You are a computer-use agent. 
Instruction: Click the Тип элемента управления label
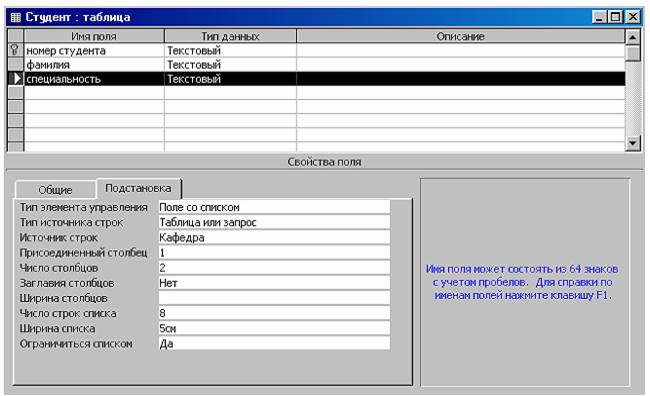(84, 207)
